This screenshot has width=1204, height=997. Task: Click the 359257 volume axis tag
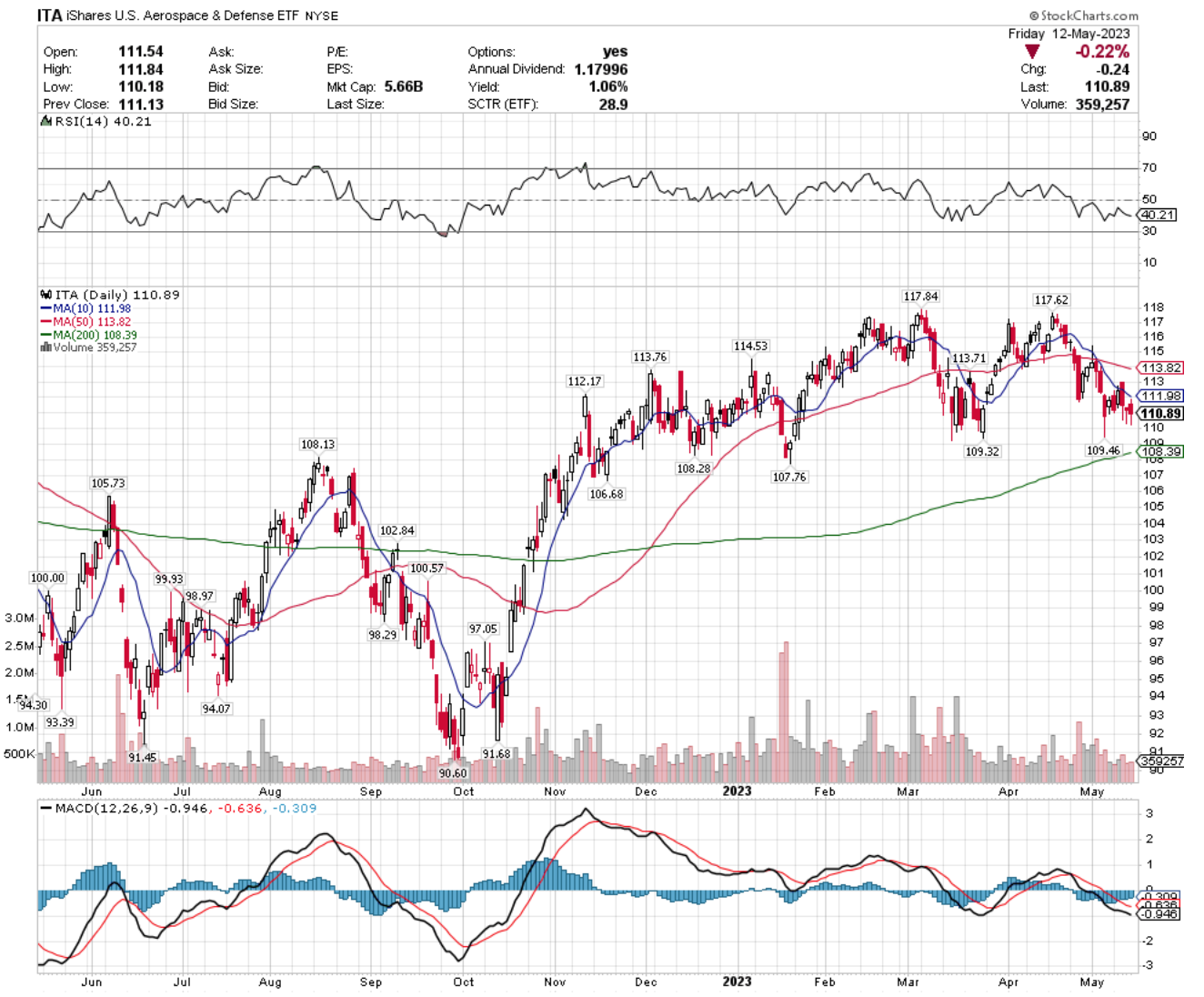[1162, 760]
